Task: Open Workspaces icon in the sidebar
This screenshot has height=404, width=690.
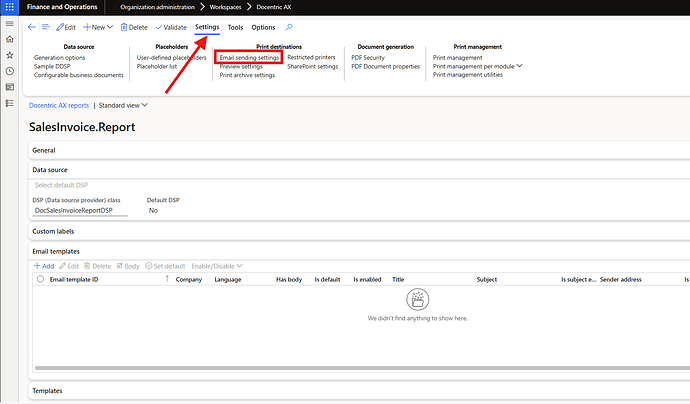Action: (x=9, y=87)
